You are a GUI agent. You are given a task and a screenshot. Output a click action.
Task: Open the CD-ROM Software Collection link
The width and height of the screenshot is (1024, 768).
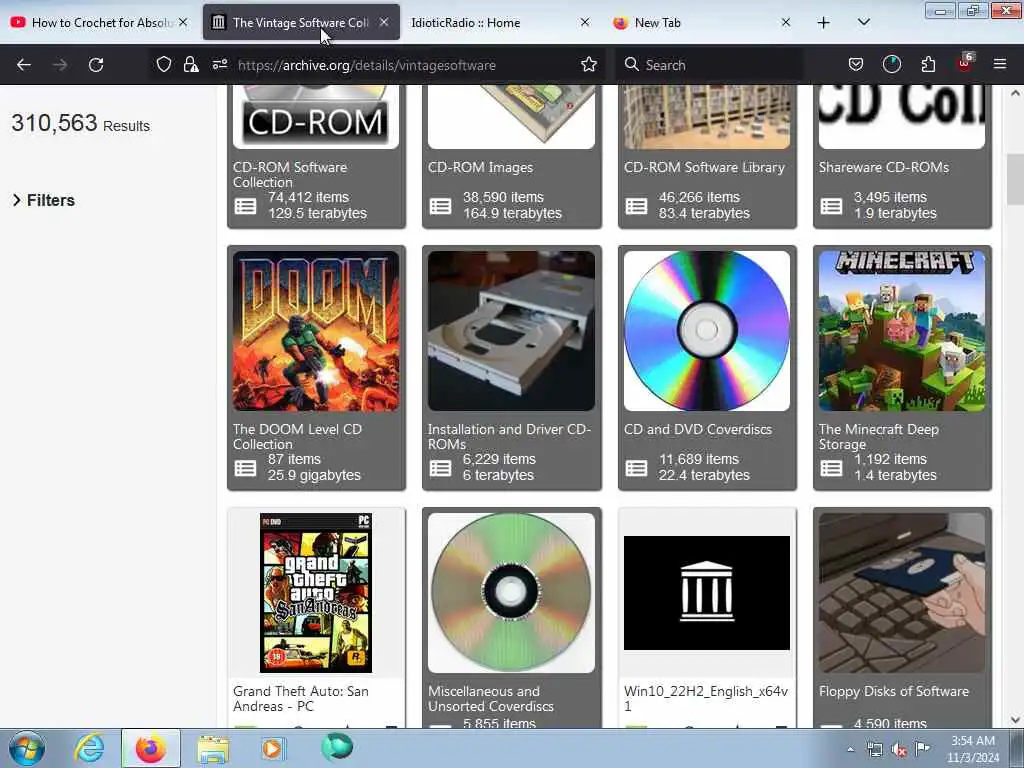click(290, 174)
